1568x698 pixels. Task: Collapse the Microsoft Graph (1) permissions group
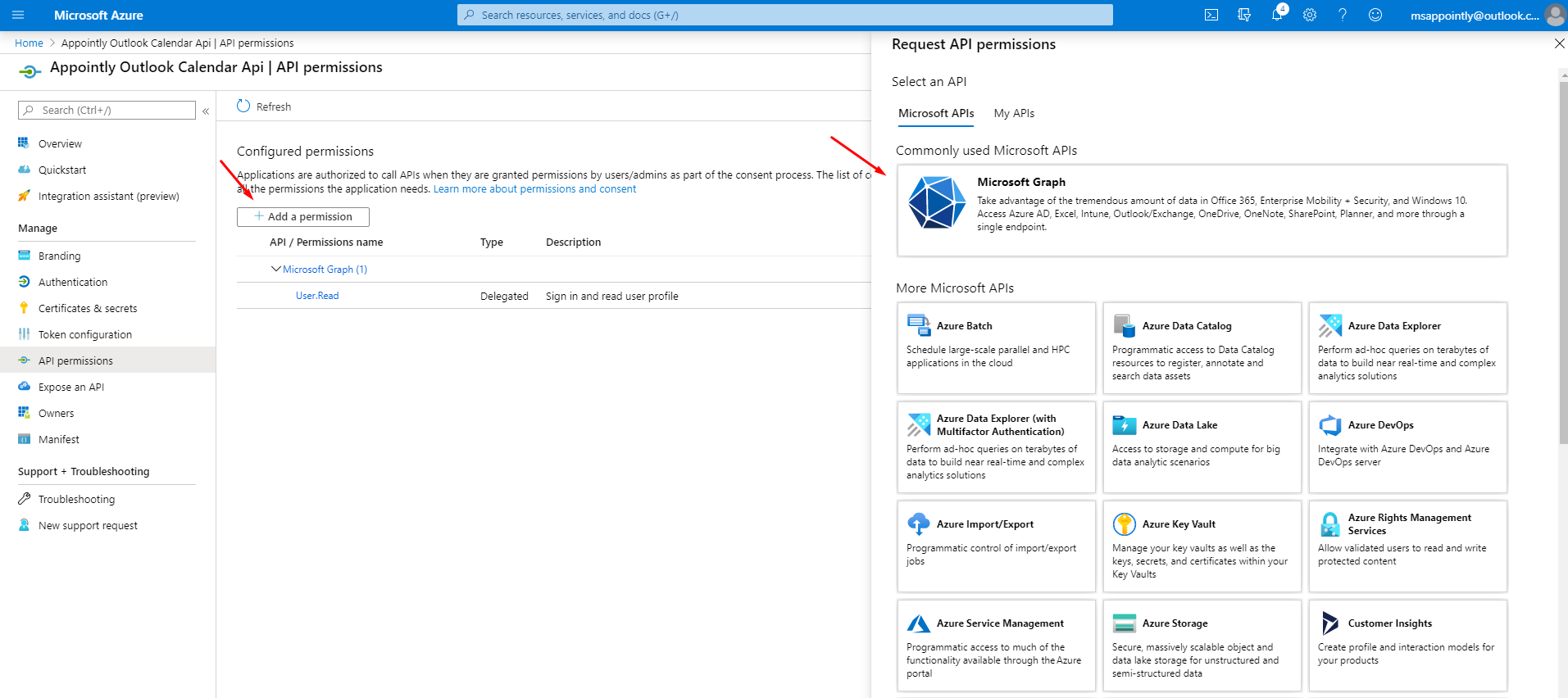click(x=275, y=269)
